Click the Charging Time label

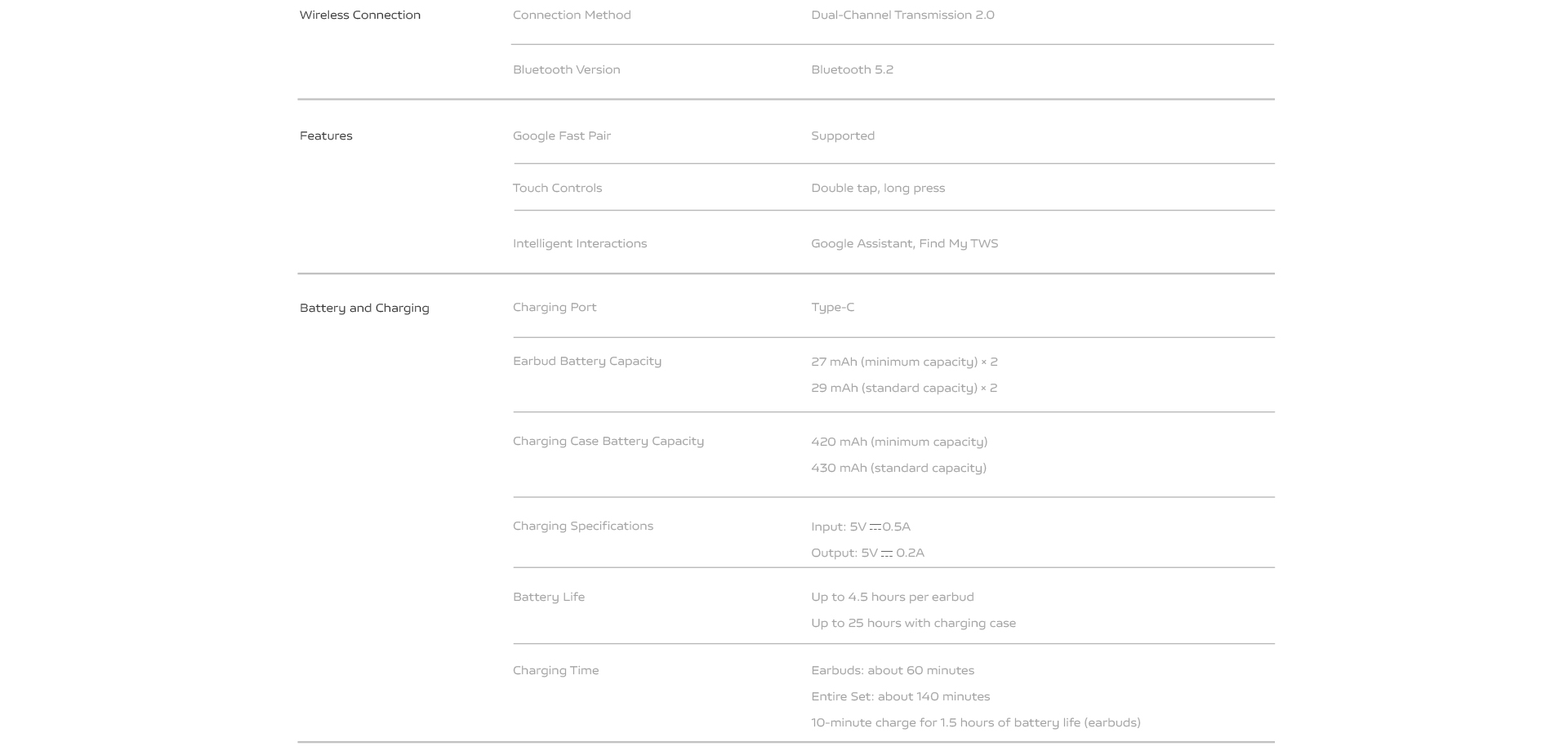[555, 670]
